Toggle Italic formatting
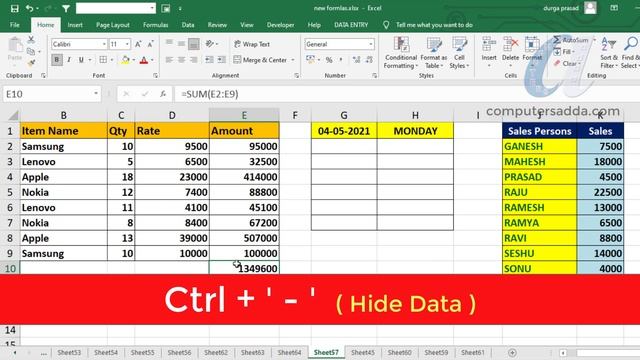The width and height of the screenshot is (640, 360). pos(69,60)
